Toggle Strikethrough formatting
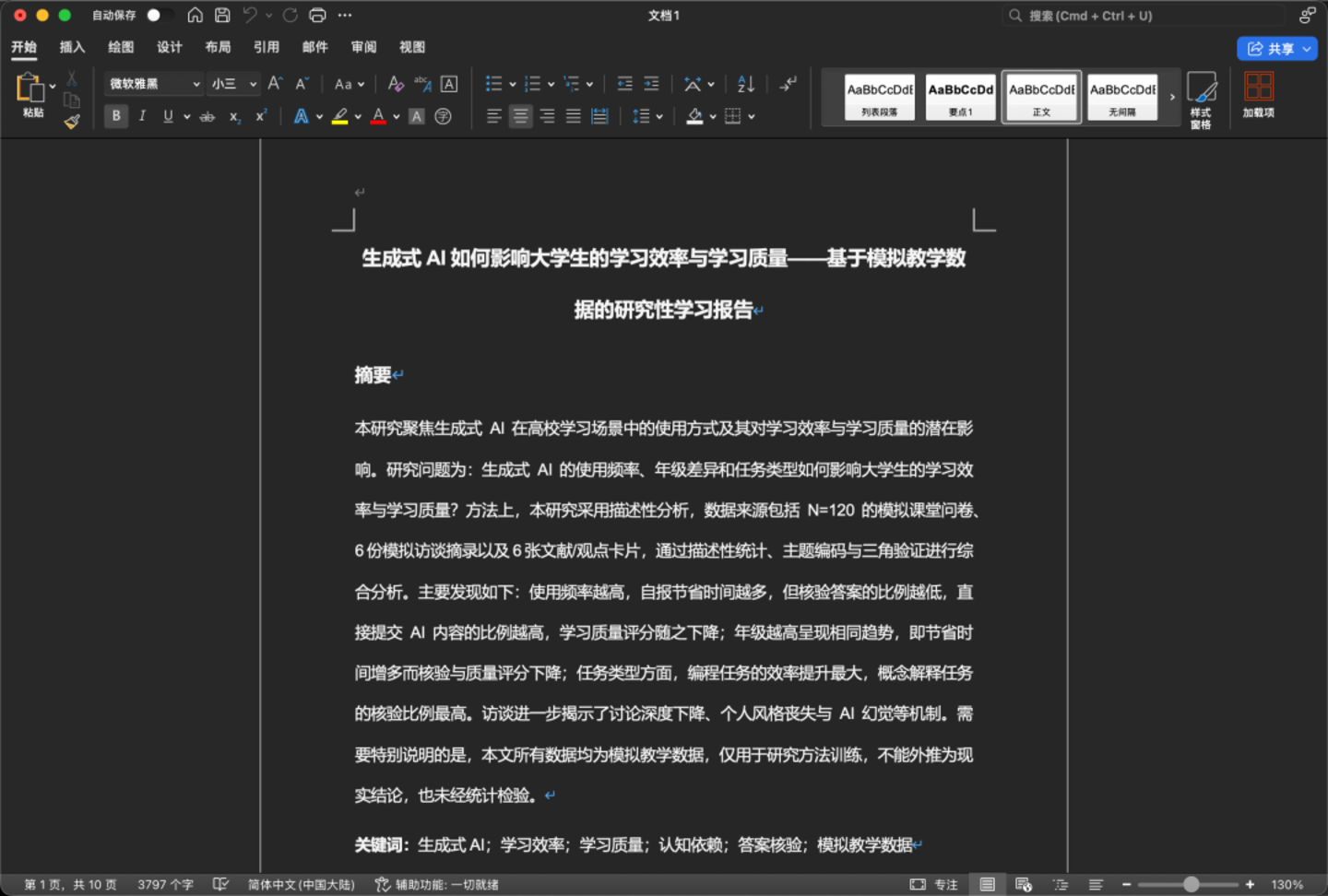The image size is (1328, 896). tap(207, 116)
